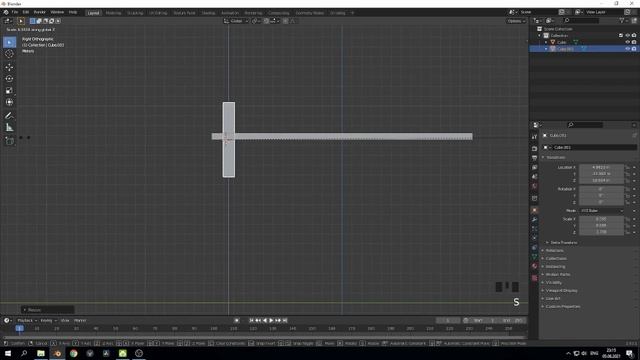Toggle visibility eye for Collection
This screenshot has height=360, width=640.
pyautogui.click(x=627, y=36)
